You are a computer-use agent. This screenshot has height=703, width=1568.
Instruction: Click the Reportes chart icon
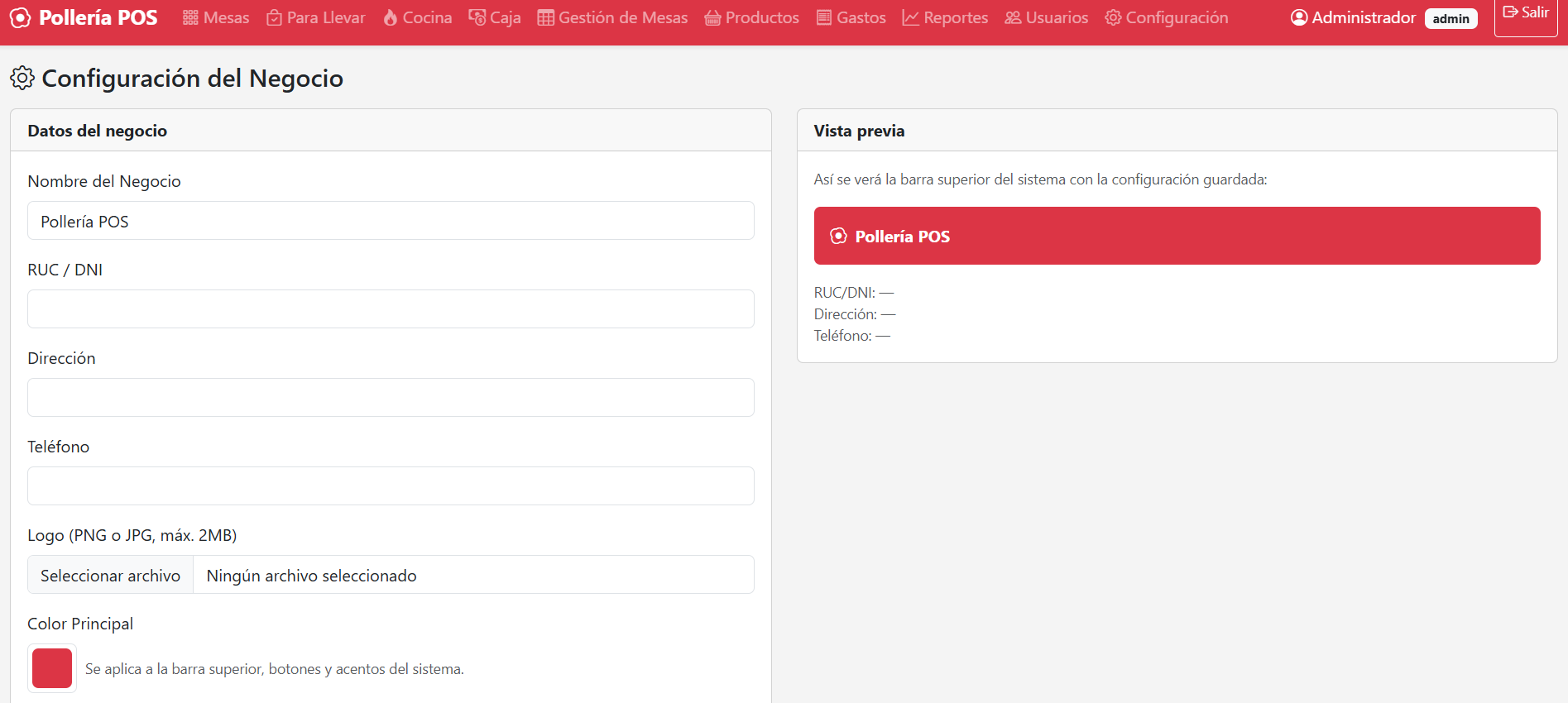coord(910,17)
